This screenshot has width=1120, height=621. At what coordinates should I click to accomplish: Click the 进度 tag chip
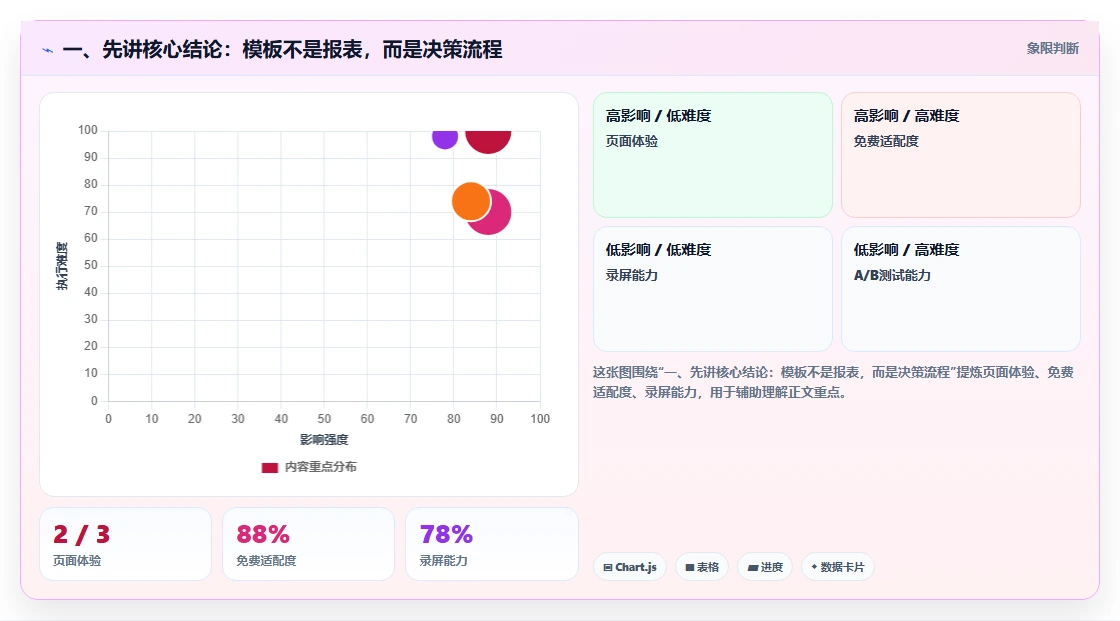(765, 567)
